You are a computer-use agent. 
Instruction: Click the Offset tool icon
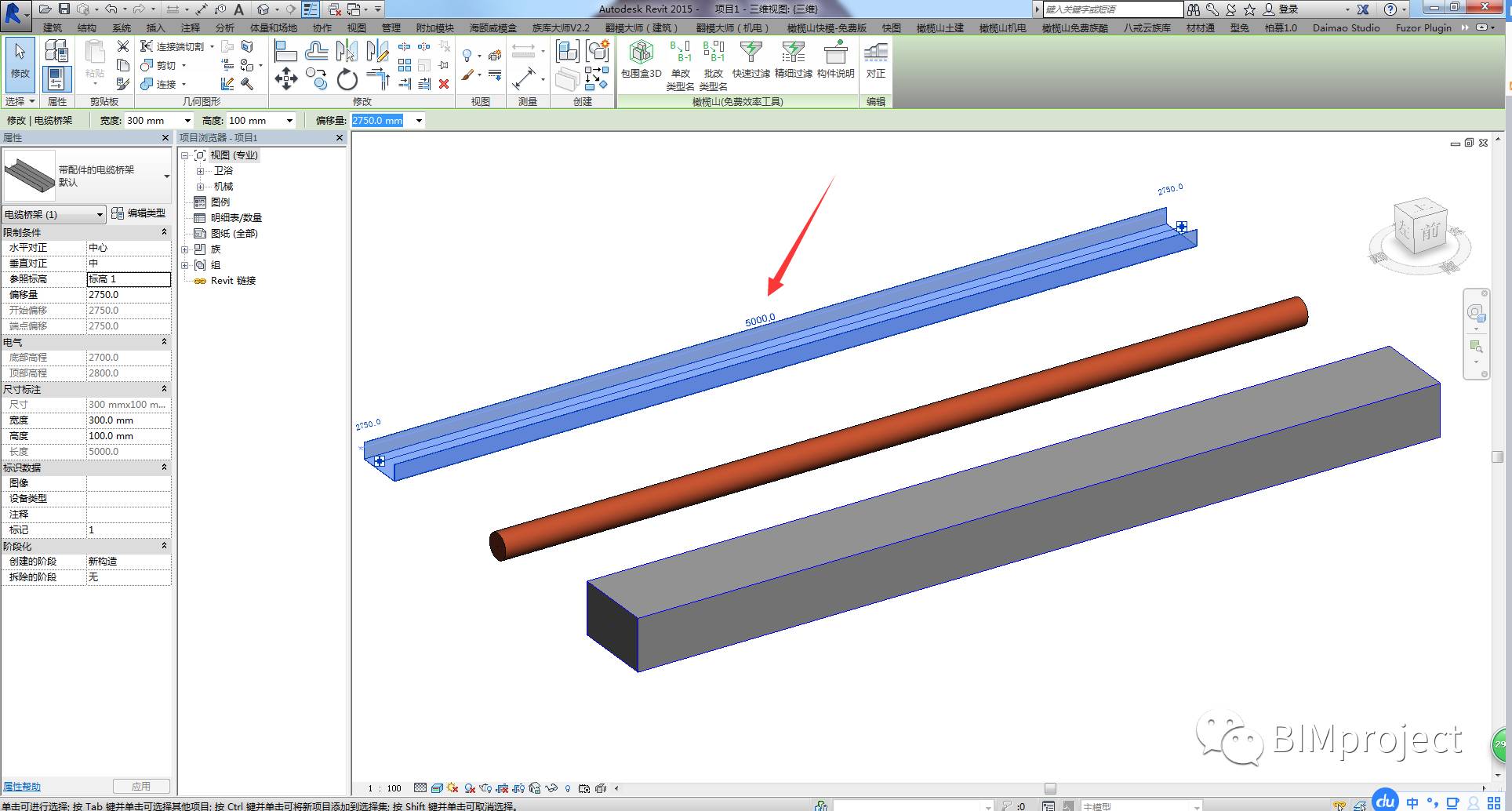click(316, 52)
